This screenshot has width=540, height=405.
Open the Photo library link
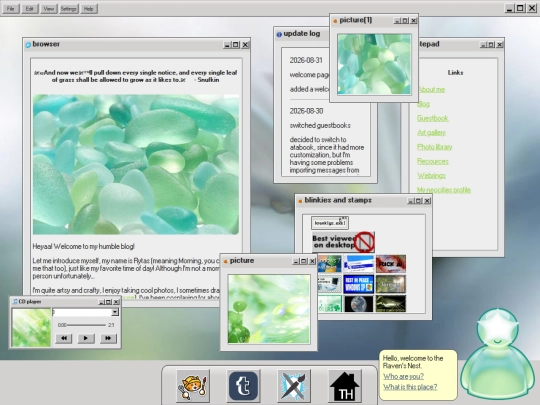(x=435, y=147)
